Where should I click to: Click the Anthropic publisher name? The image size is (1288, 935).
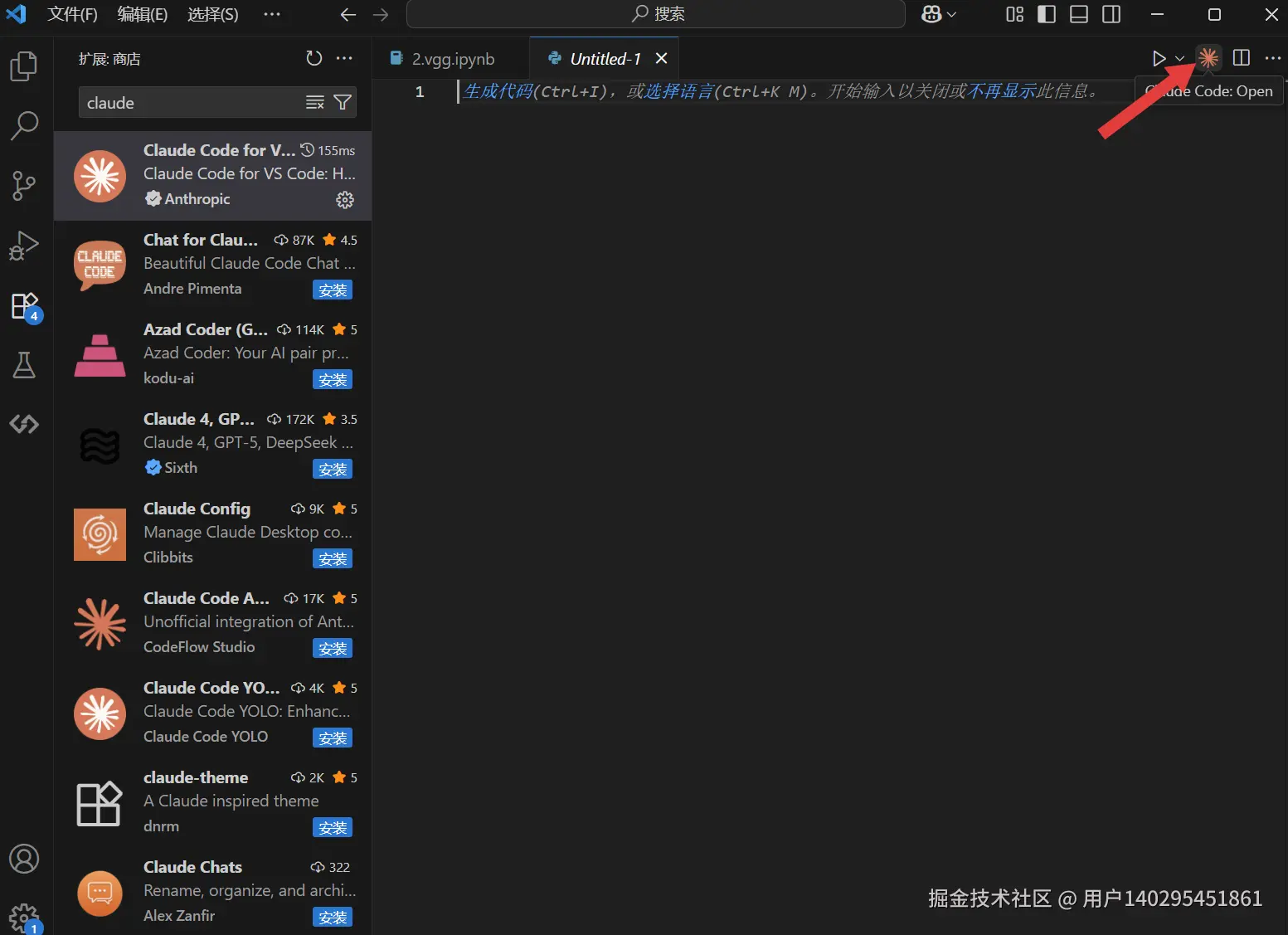point(197,199)
